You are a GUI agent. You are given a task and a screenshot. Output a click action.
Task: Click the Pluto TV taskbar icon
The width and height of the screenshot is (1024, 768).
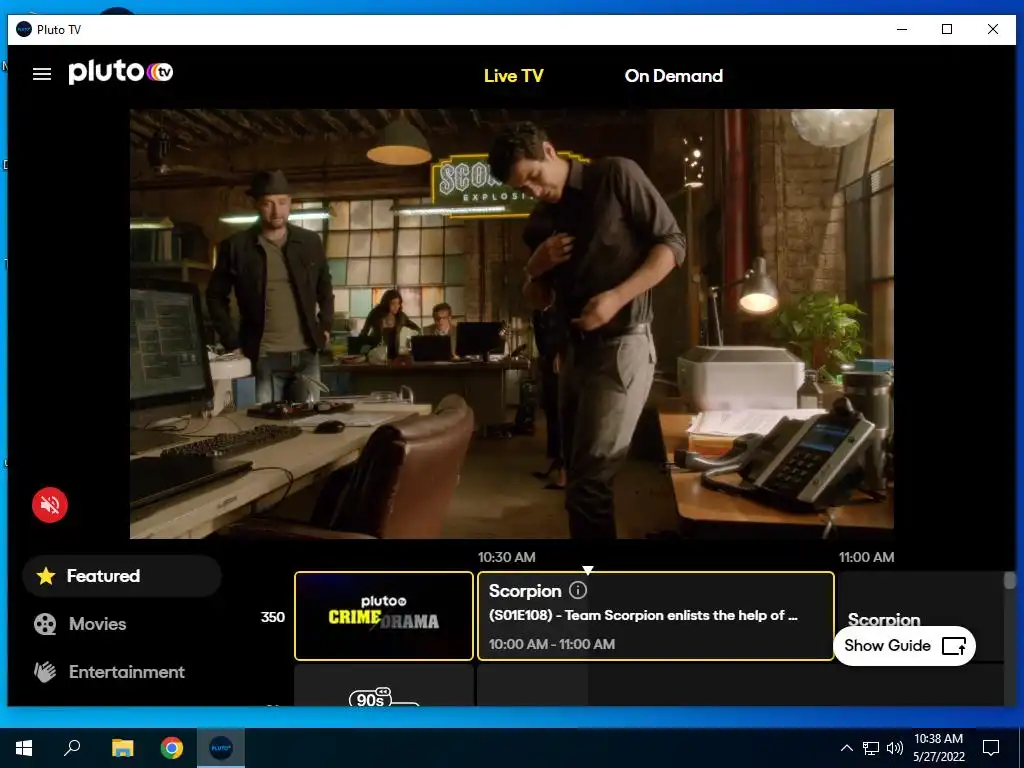click(221, 748)
